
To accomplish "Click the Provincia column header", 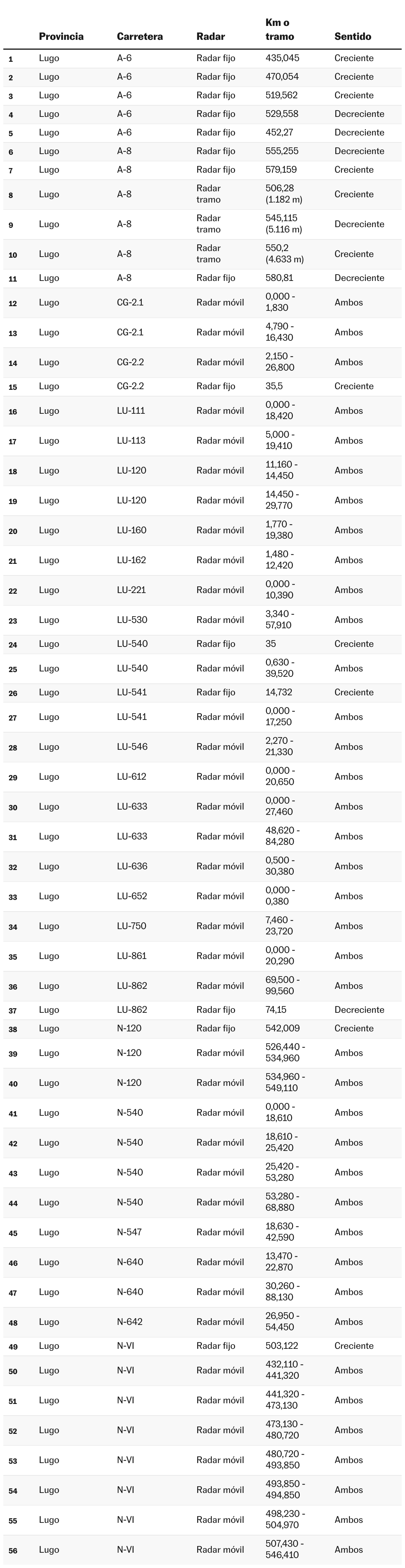I will point(61,37).
